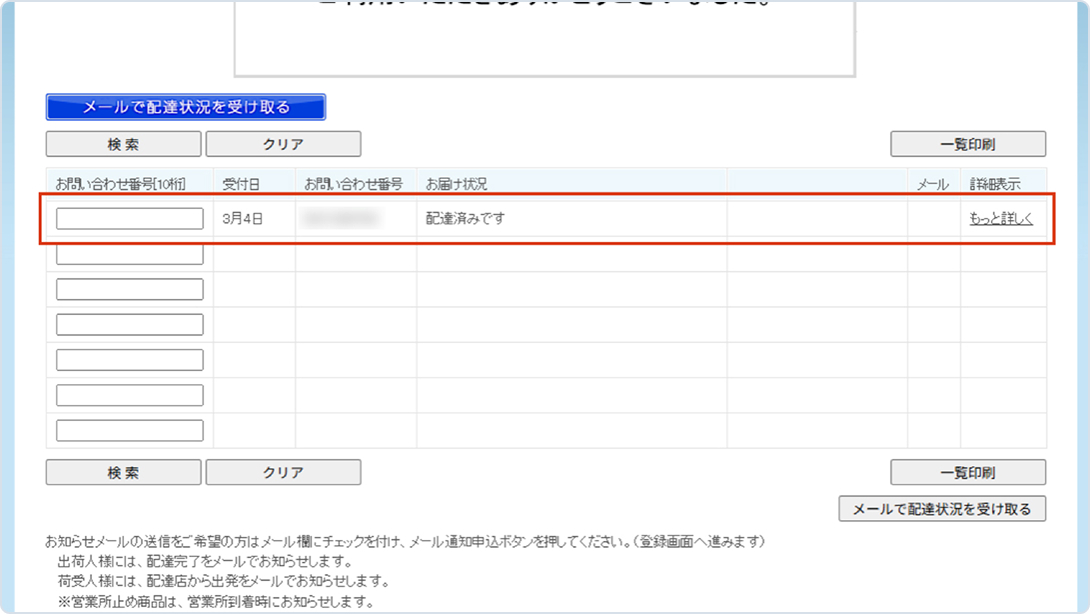Screen dimensions: 1090x614
Task: Focus the second tracking number input field
Action: (130, 254)
